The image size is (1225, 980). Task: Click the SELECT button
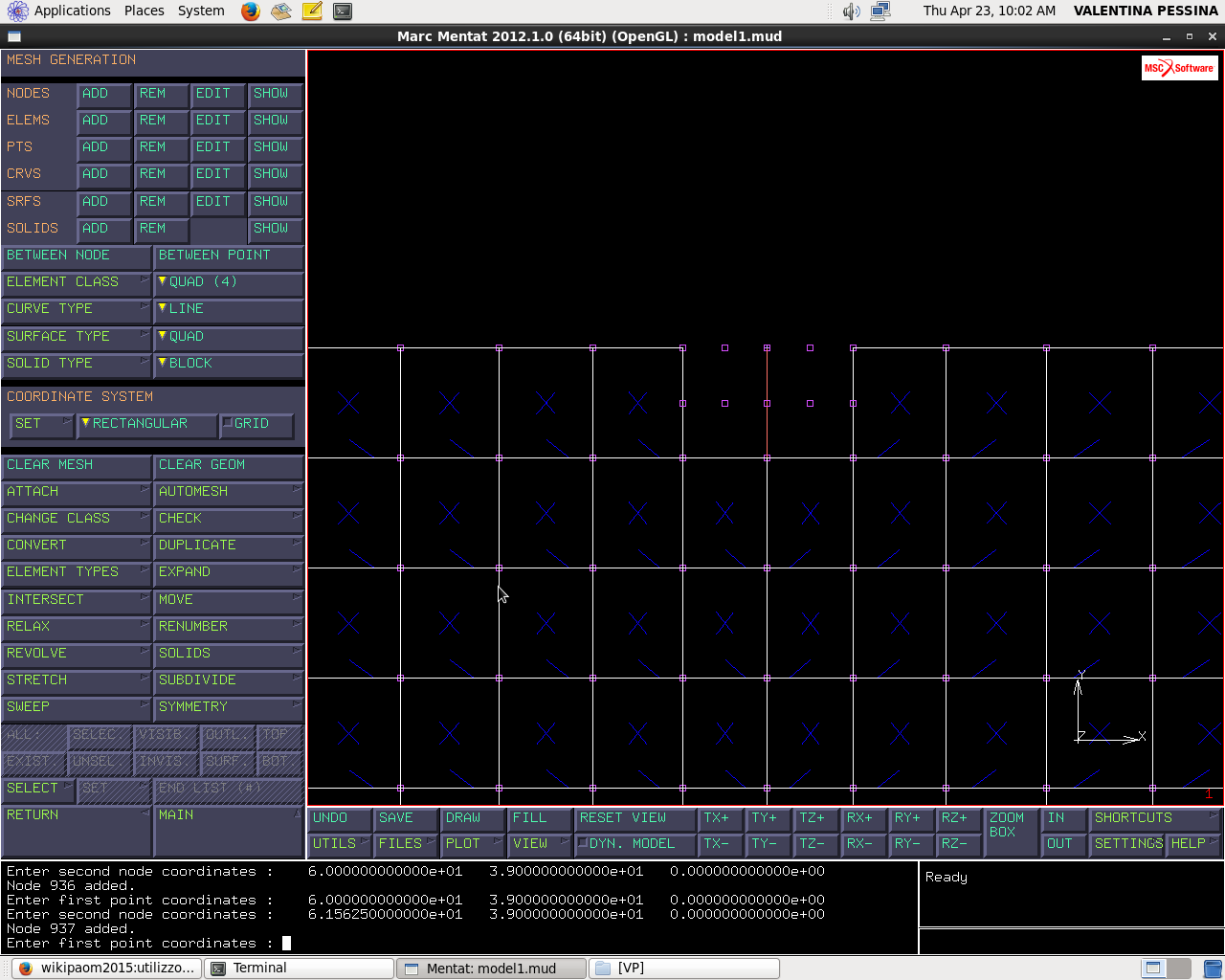tap(38, 790)
